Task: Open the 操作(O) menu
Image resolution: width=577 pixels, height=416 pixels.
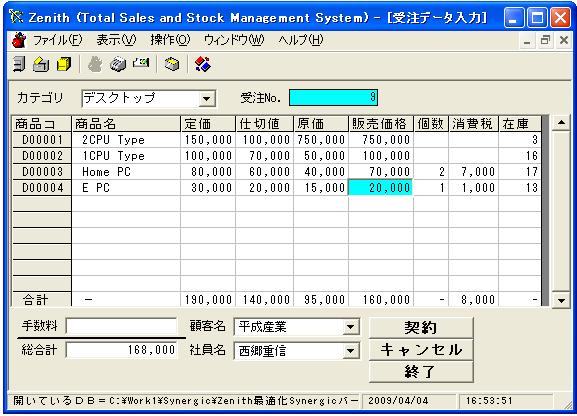Action: coord(170,40)
